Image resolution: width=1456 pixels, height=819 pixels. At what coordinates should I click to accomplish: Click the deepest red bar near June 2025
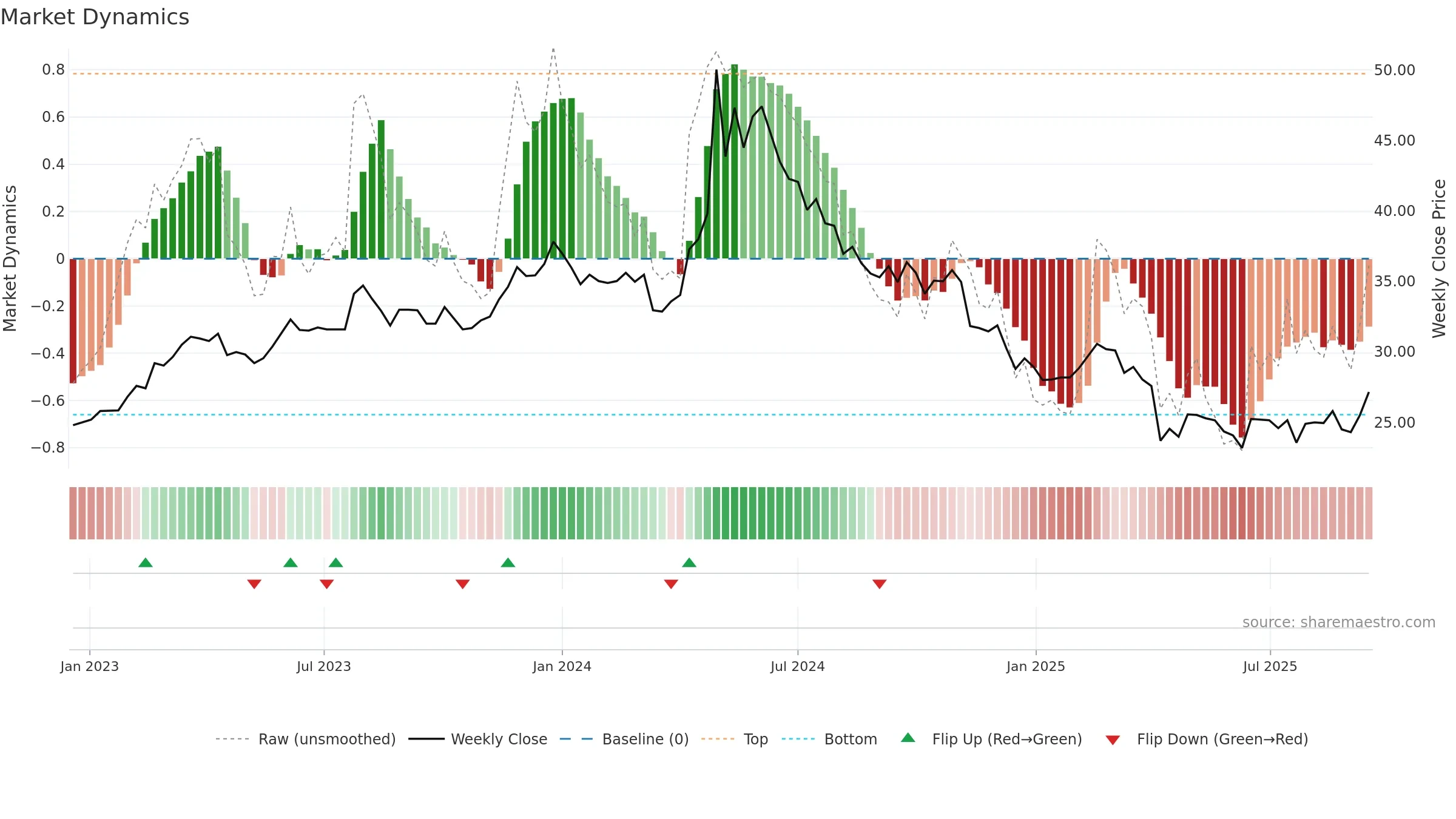(x=1242, y=348)
